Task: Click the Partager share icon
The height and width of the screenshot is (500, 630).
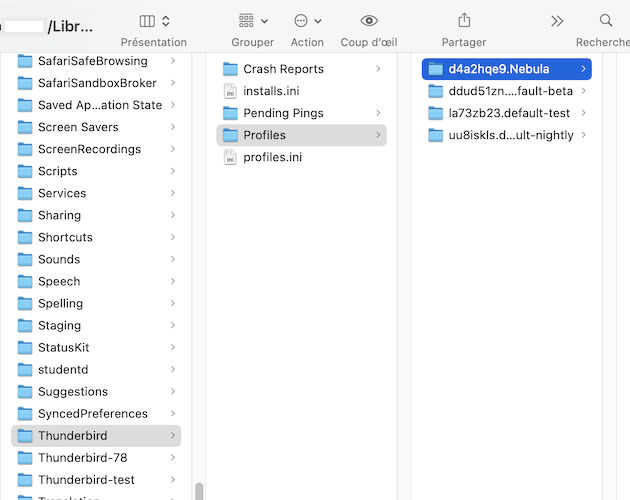Action: pyautogui.click(x=464, y=20)
